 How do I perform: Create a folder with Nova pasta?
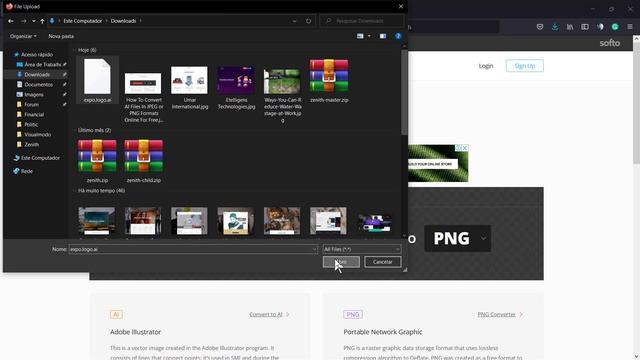click(x=61, y=36)
